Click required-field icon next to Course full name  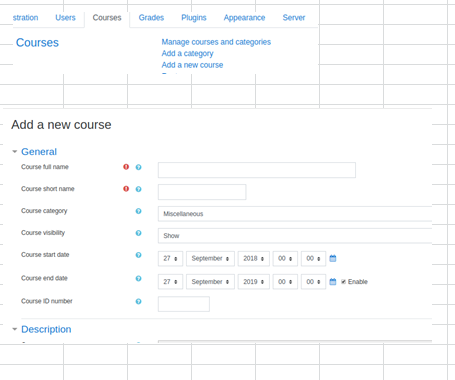[x=126, y=167]
